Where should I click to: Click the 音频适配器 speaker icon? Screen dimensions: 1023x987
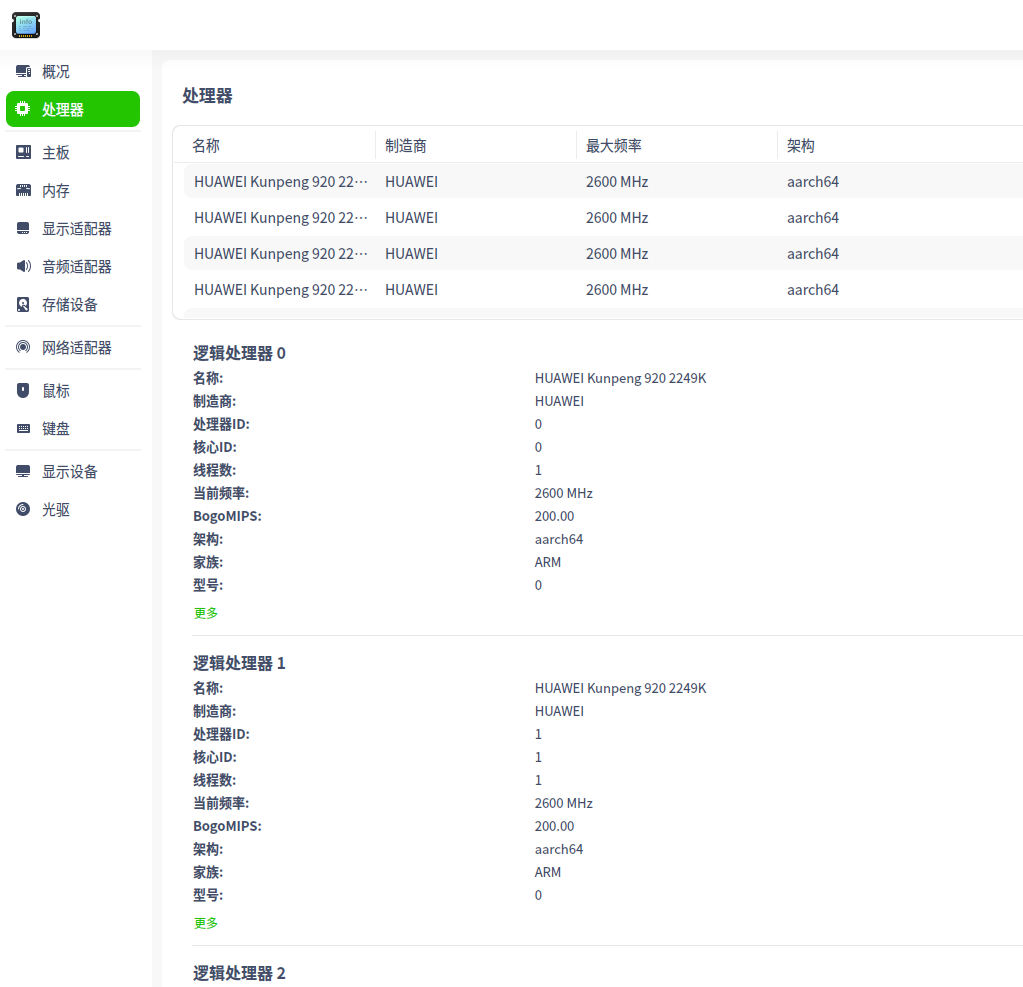point(23,266)
